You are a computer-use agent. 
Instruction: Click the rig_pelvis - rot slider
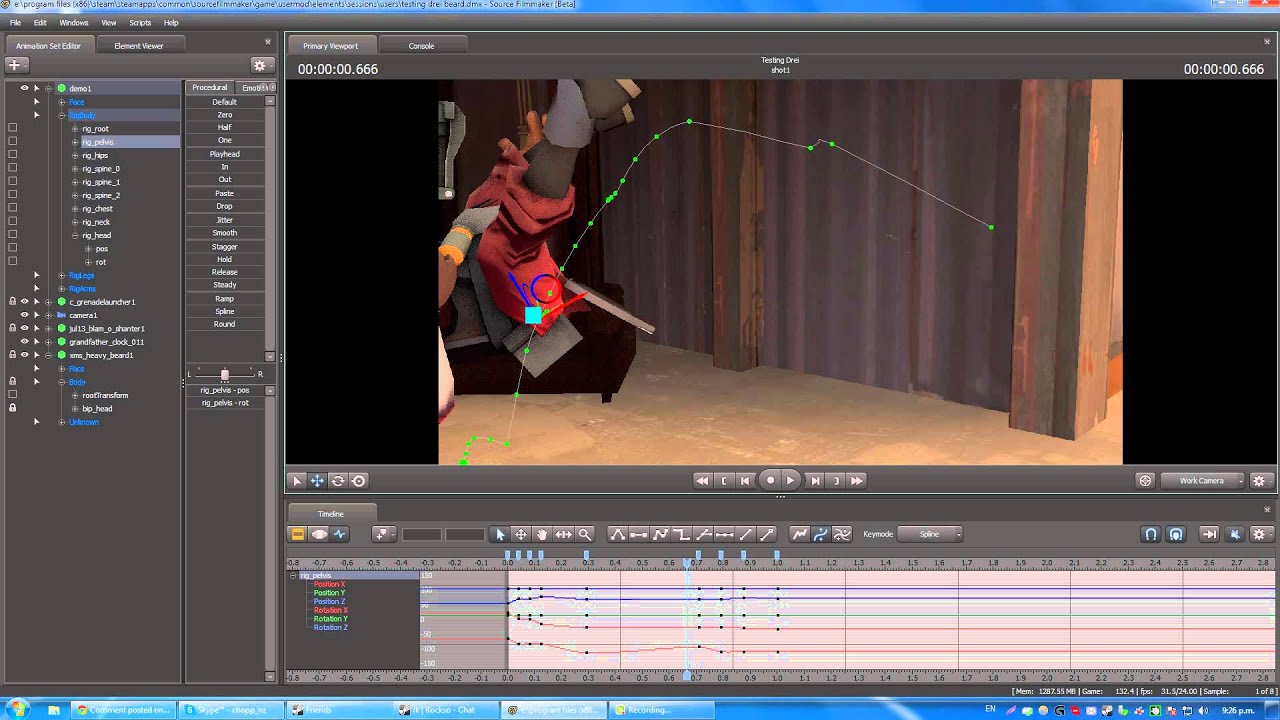pyautogui.click(x=225, y=403)
